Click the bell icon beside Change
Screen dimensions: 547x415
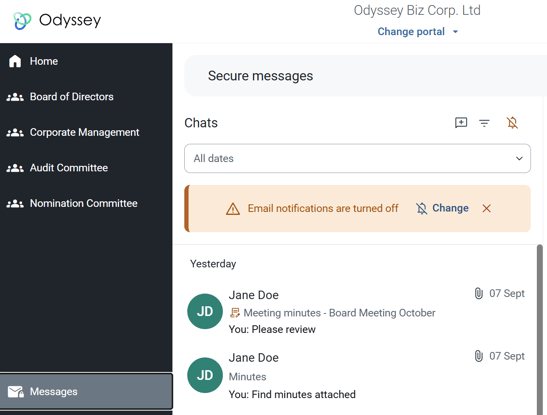pos(421,209)
